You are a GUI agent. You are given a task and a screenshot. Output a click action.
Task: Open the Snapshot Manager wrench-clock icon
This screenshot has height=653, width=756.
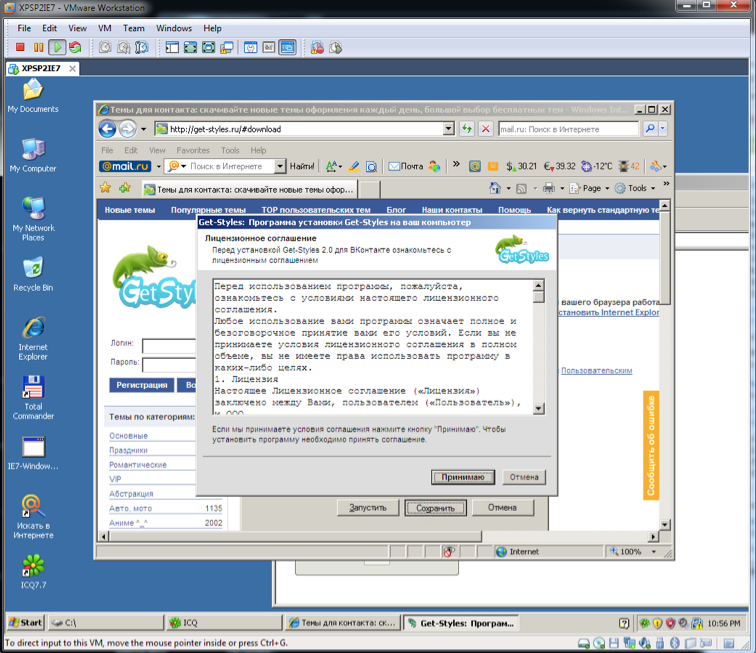tap(142, 47)
